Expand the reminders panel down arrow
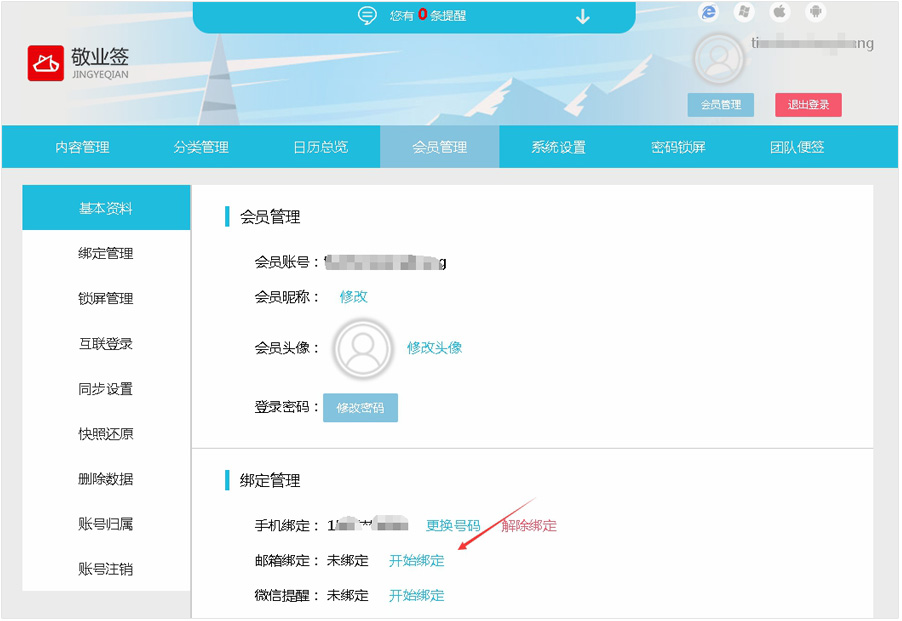The image size is (902, 621). click(583, 16)
